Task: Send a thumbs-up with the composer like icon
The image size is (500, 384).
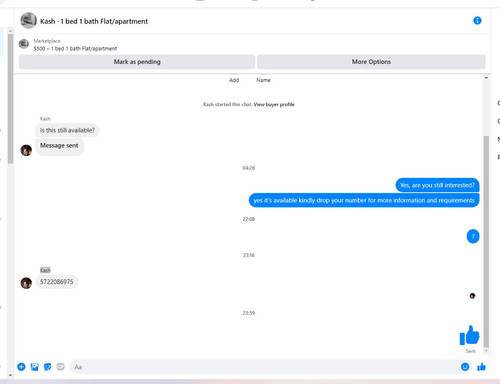Action: click(x=481, y=367)
